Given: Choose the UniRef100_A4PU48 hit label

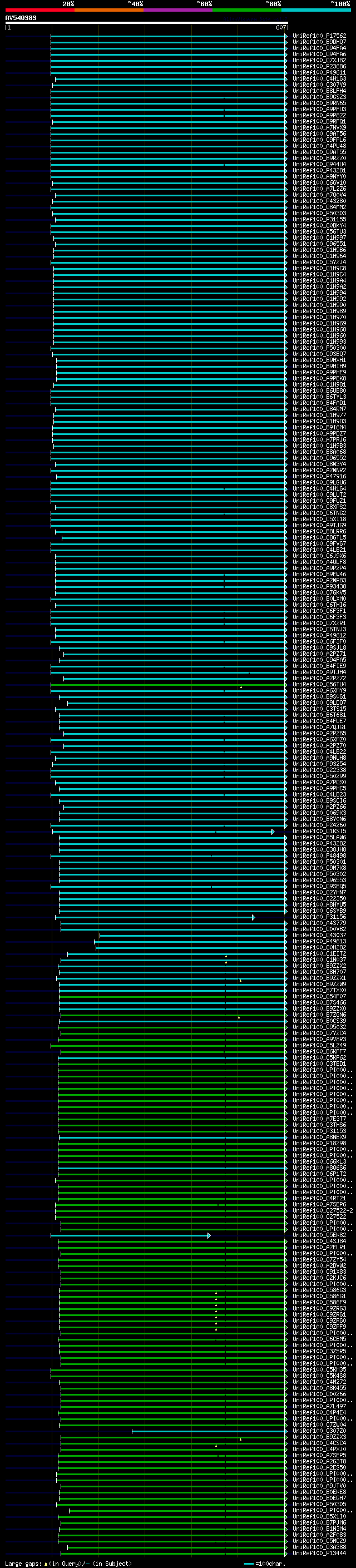Looking at the screenshot, I should (319, 146).
